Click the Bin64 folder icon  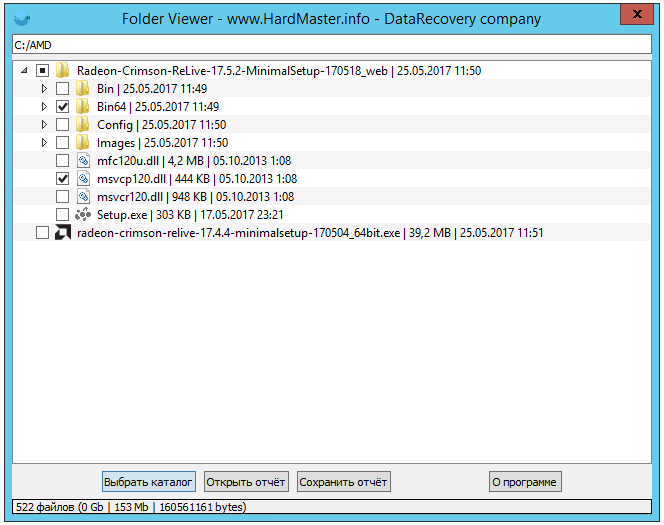pos(83,107)
